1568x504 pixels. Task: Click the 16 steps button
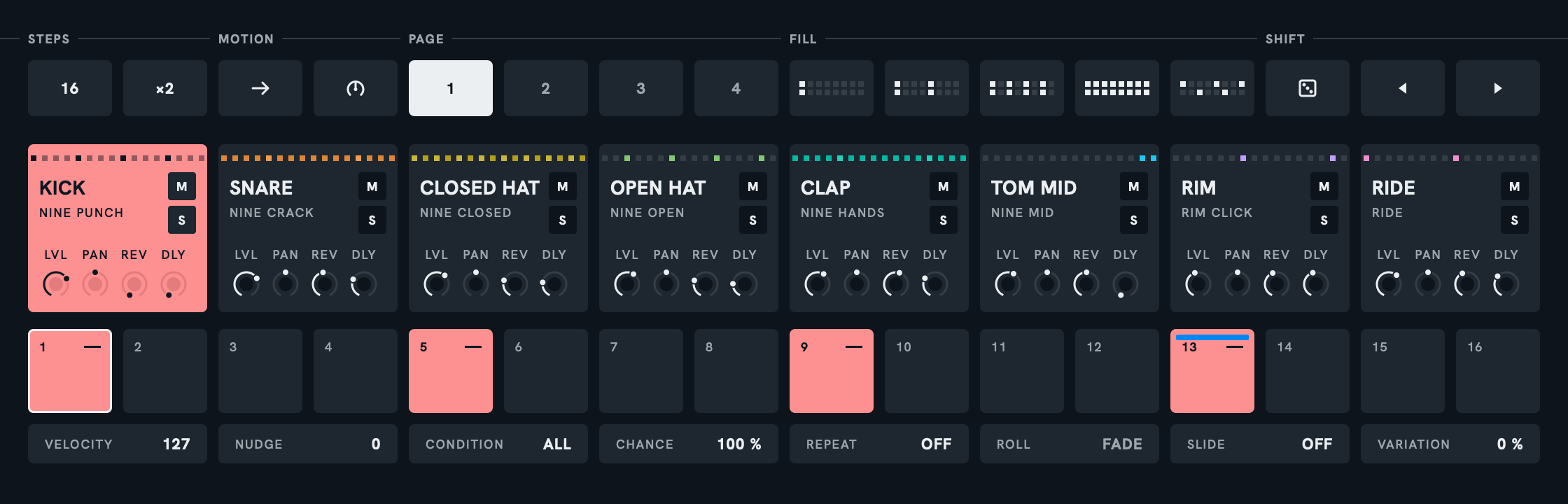(70, 88)
